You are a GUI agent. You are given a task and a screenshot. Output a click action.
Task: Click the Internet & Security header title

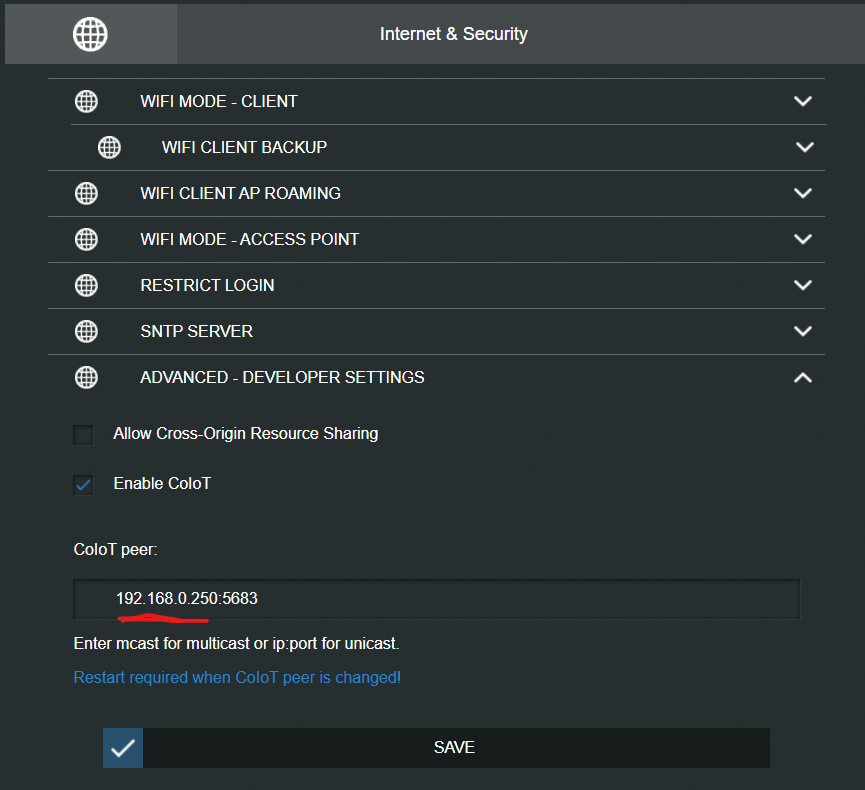(453, 34)
